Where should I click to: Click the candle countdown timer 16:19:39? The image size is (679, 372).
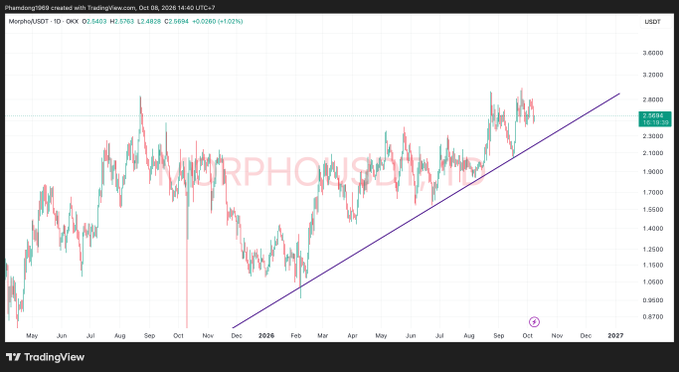655,123
